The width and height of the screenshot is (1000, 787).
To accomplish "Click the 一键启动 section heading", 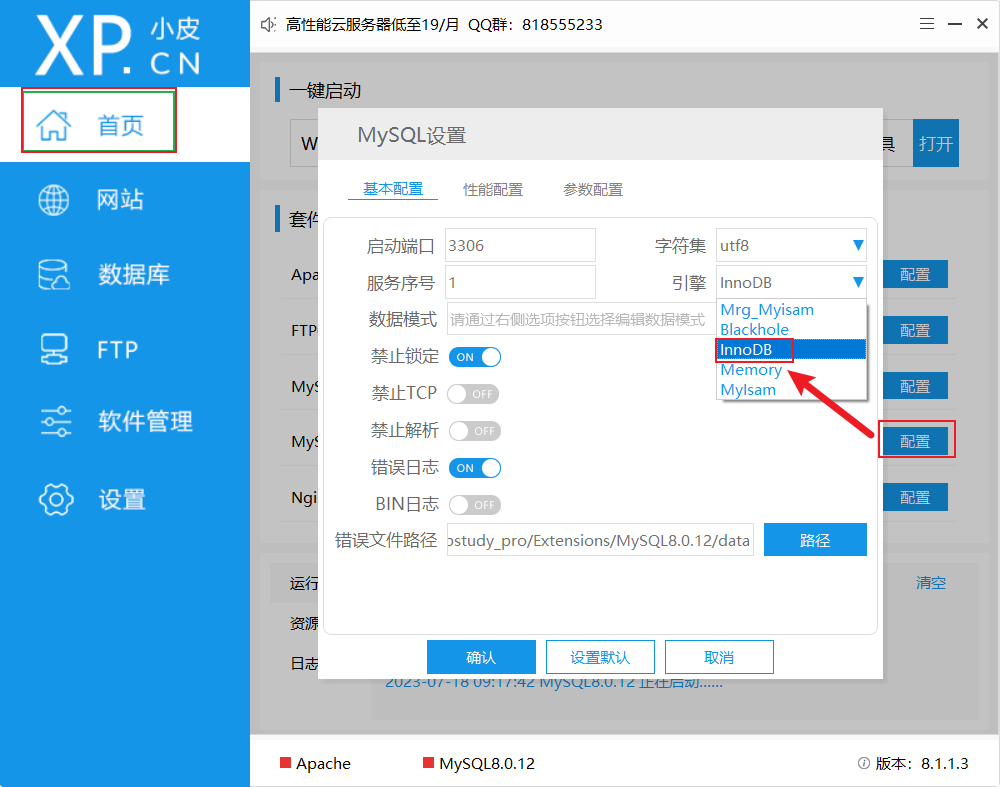I will tap(325, 90).
